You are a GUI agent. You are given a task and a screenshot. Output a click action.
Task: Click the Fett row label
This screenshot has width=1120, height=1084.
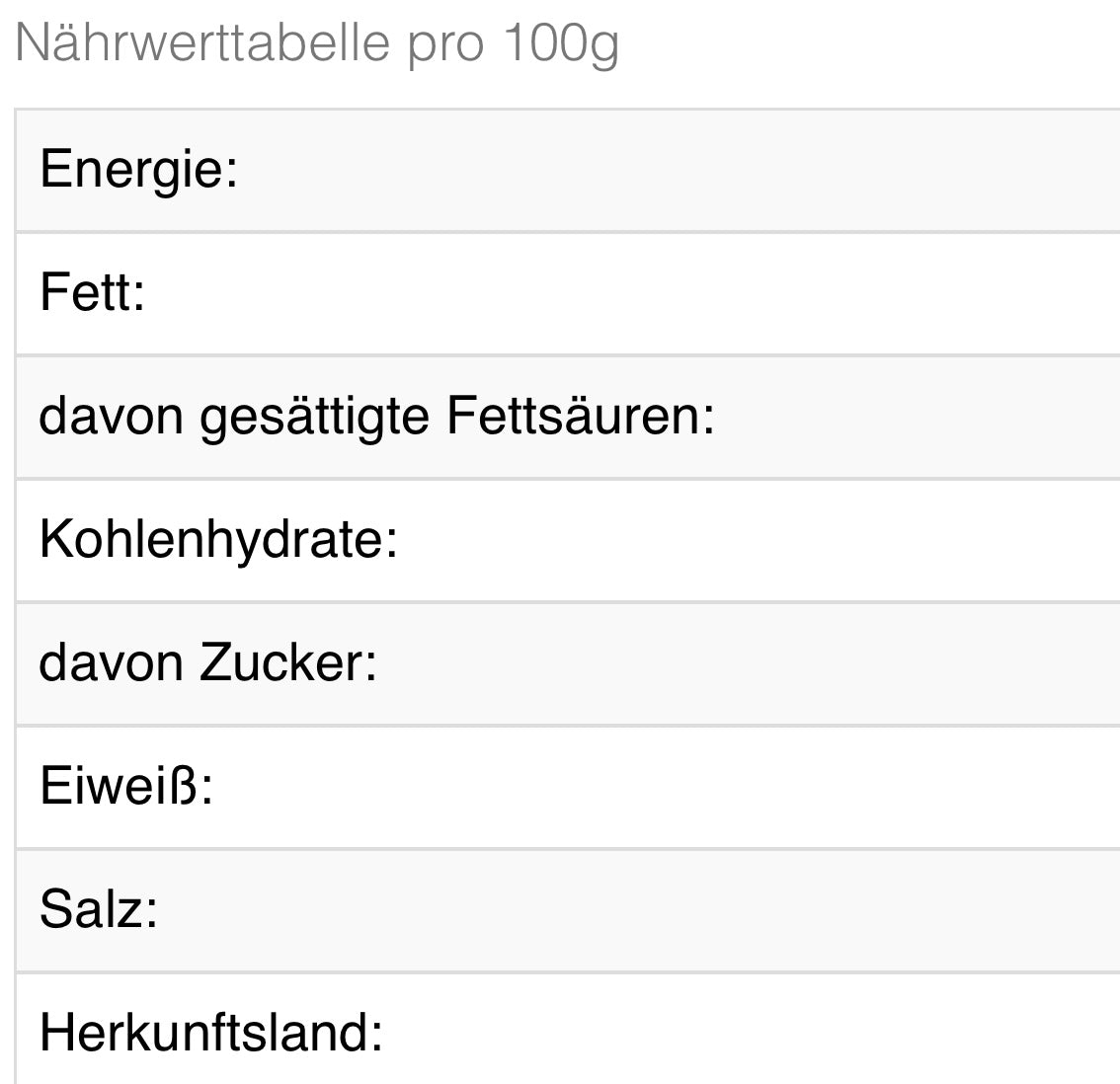[x=92, y=292]
